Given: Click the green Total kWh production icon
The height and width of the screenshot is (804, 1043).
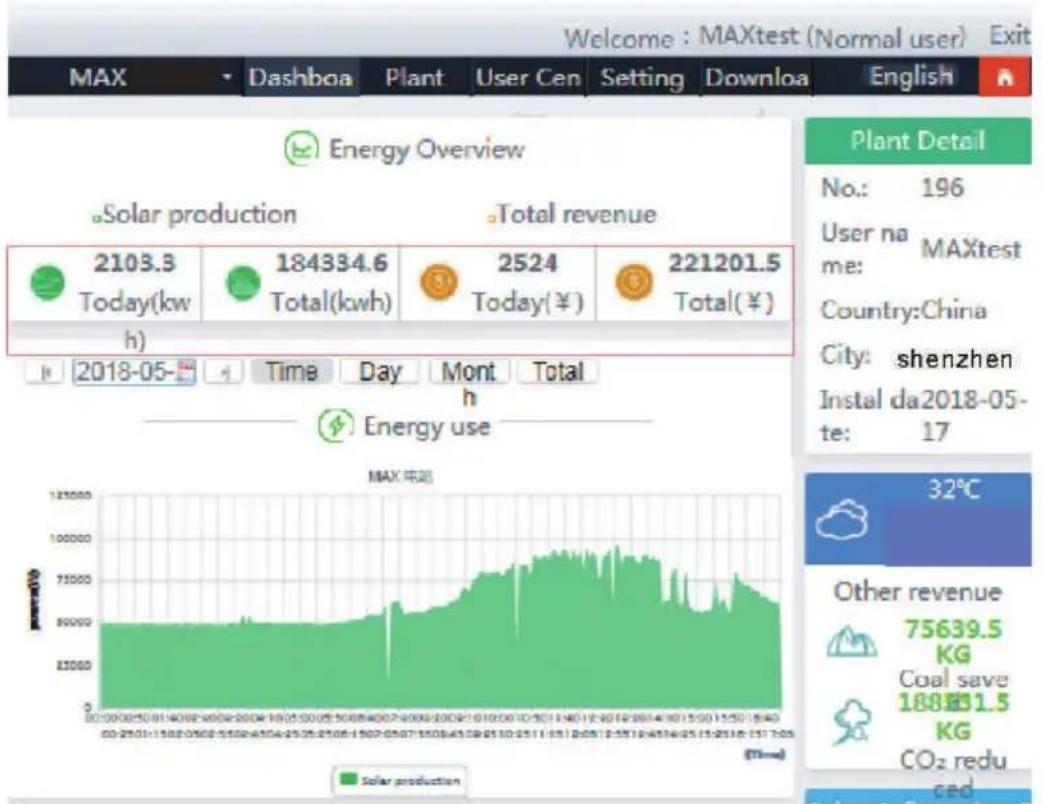Looking at the screenshot, I should 243,283.
